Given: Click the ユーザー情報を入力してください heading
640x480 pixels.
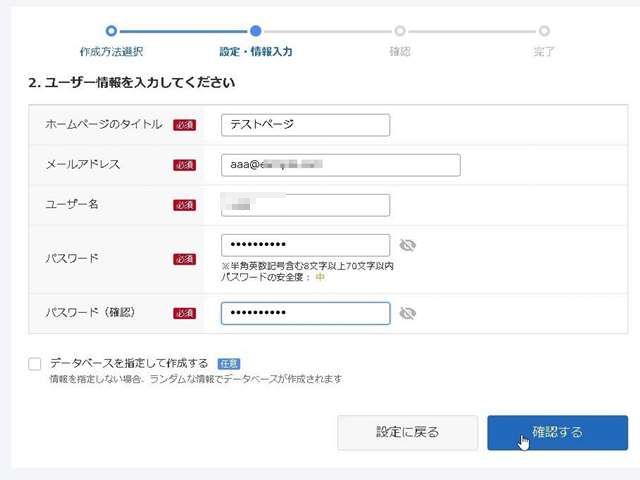Looking at the screenshot, I should point(138,82).
